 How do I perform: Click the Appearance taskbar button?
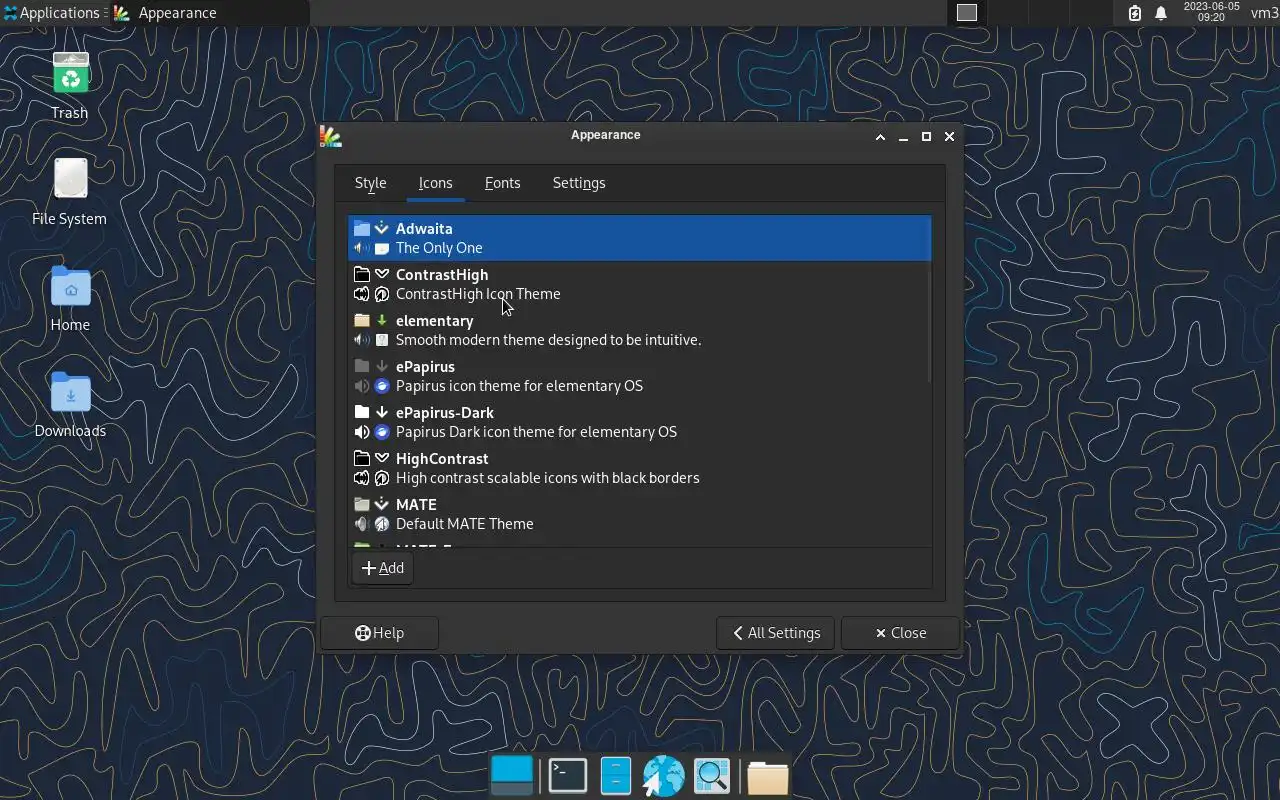(209, 13)
